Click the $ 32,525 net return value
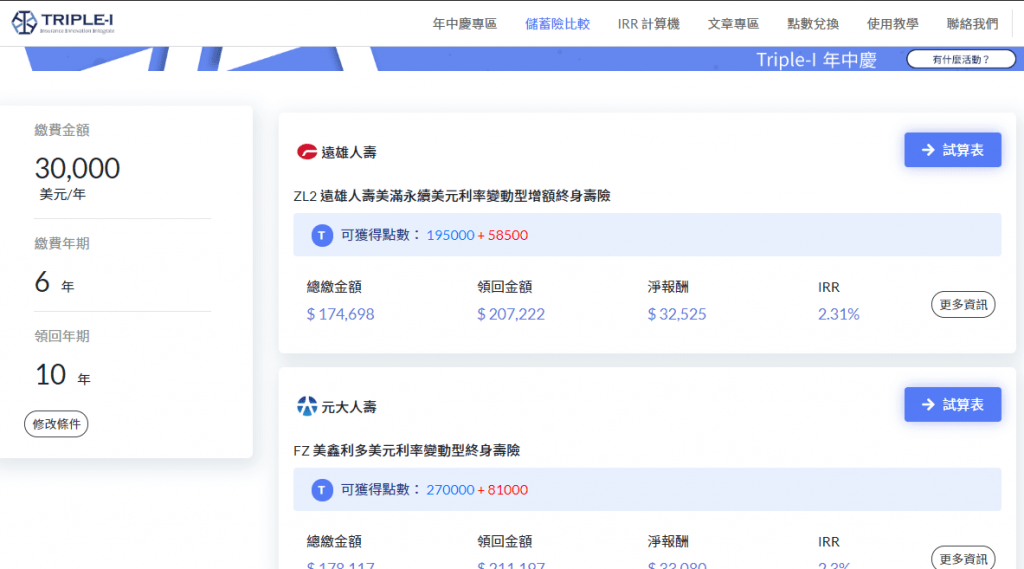The width and height of the screenshot is (1024, 569). 677,314
